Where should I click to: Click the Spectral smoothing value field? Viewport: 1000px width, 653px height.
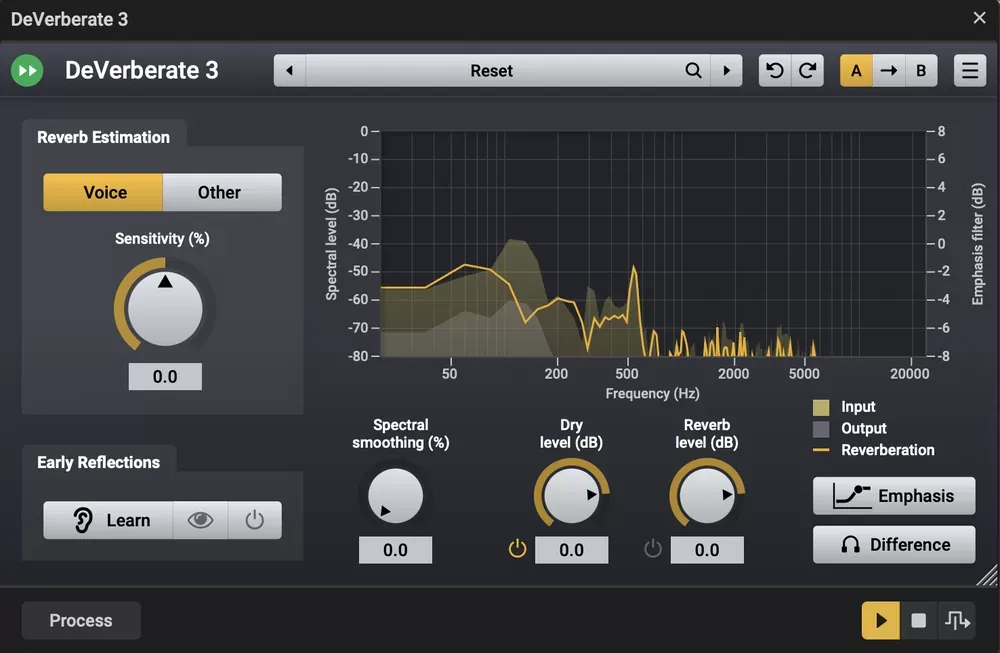click(x=395, y=550)
